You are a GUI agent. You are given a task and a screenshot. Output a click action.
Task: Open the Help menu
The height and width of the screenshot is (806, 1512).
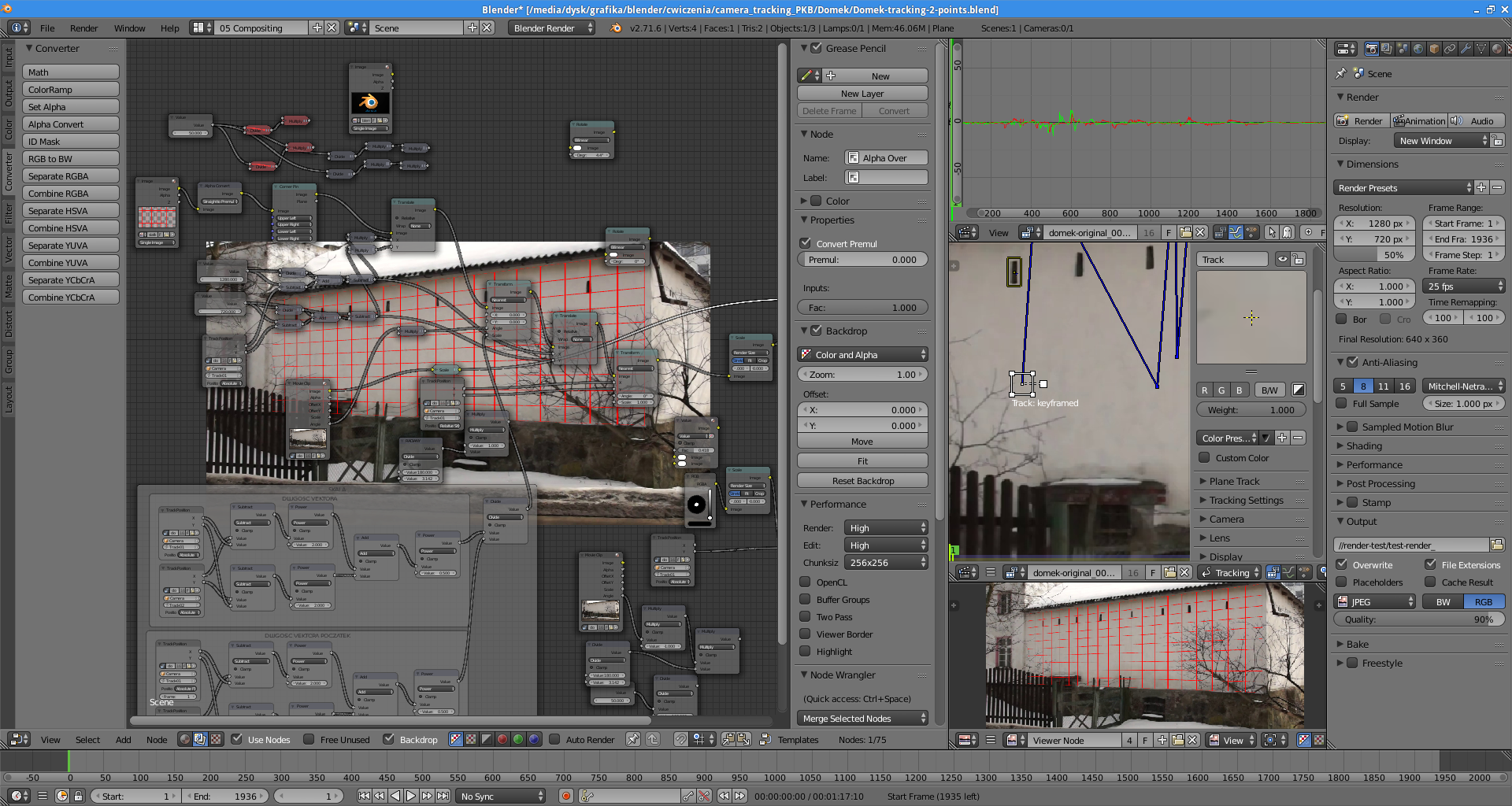point(169,28)
